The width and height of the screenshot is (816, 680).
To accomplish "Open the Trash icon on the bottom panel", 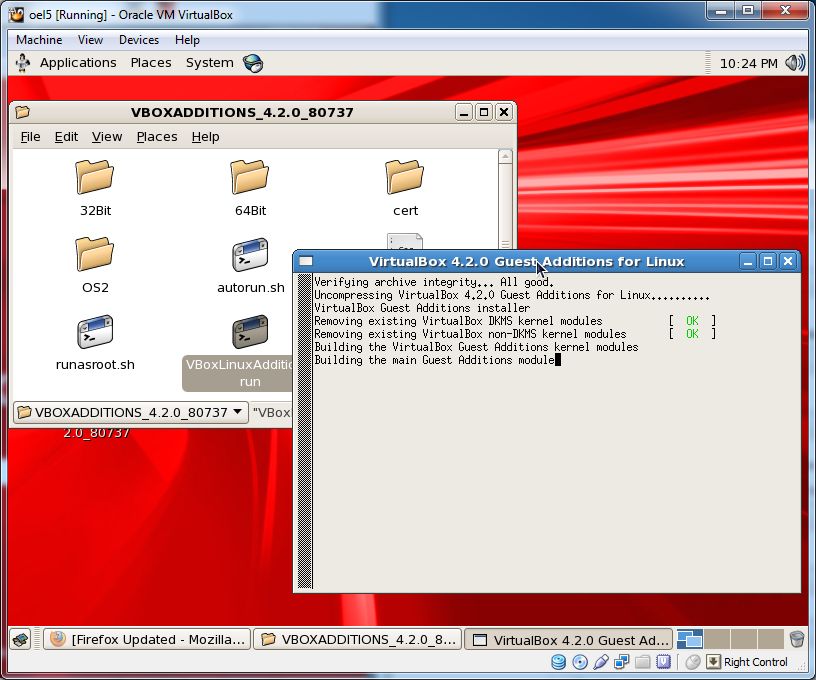I will [x=797, y=639].
